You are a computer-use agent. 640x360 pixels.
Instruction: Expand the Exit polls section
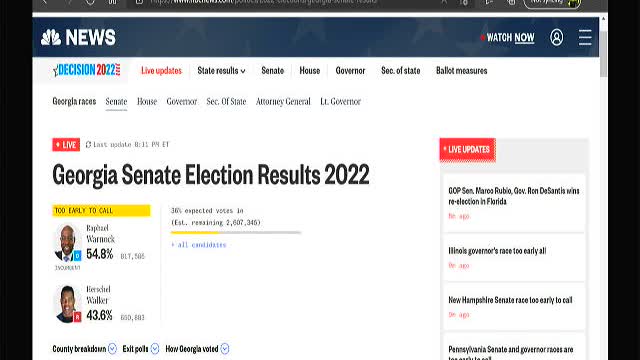[141, 349]
